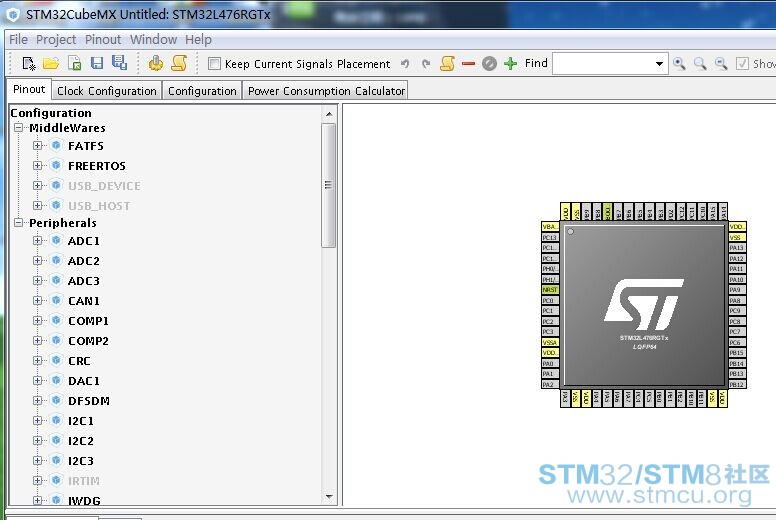The image size is (776, 520).
Task: Select USB_DEVICE under MiddleWares
Action: (104, 186)
